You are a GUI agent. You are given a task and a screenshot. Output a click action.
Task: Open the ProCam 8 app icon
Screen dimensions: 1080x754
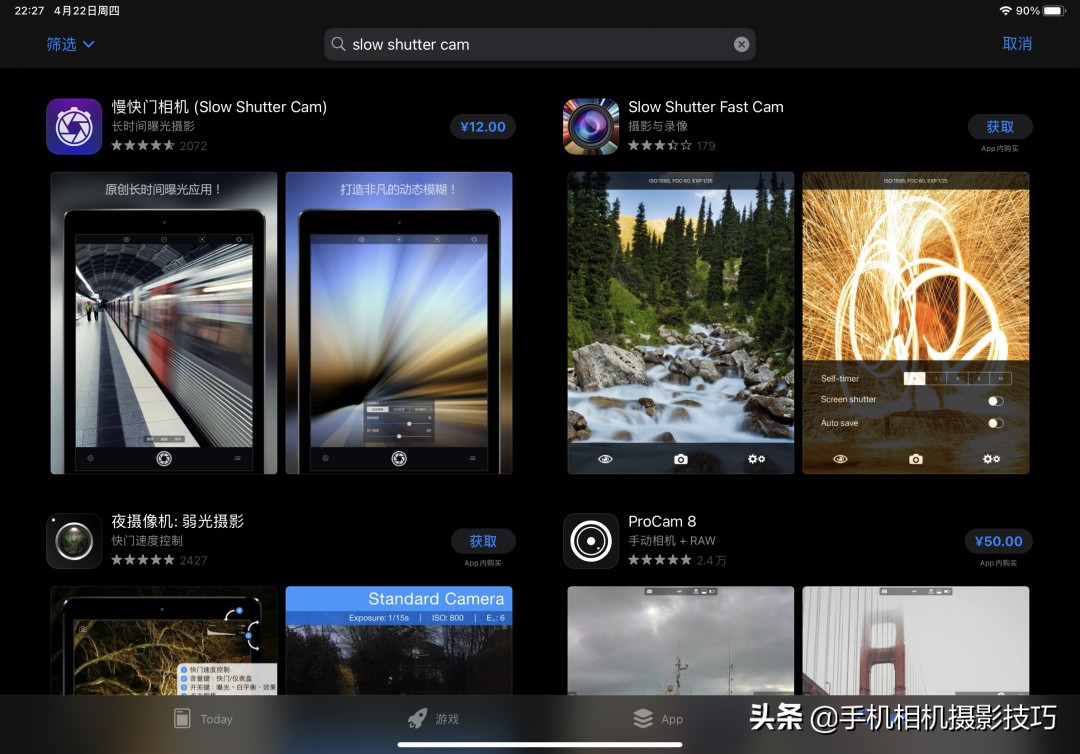591,541
